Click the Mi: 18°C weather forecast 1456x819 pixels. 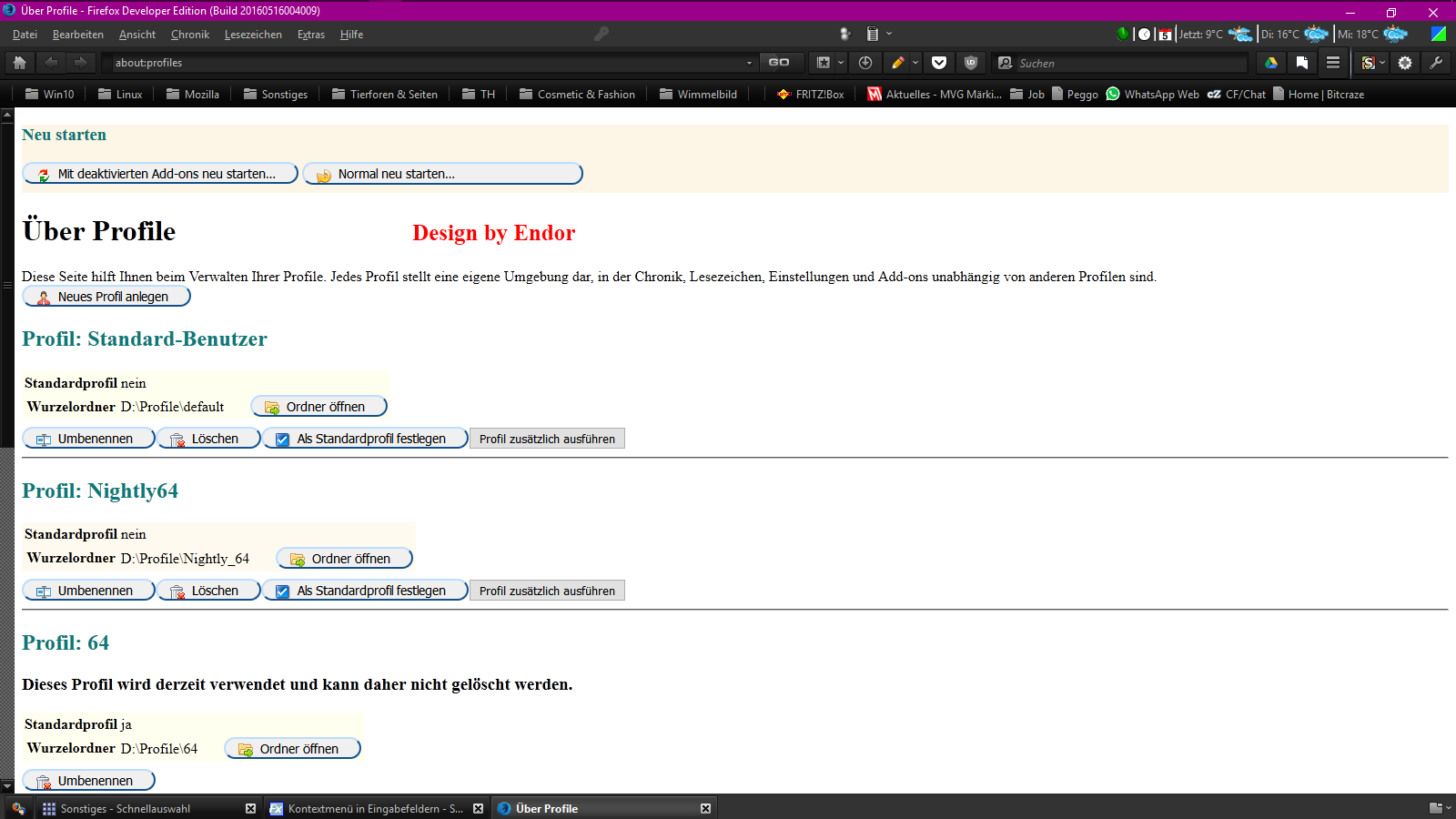[1373, 34]
